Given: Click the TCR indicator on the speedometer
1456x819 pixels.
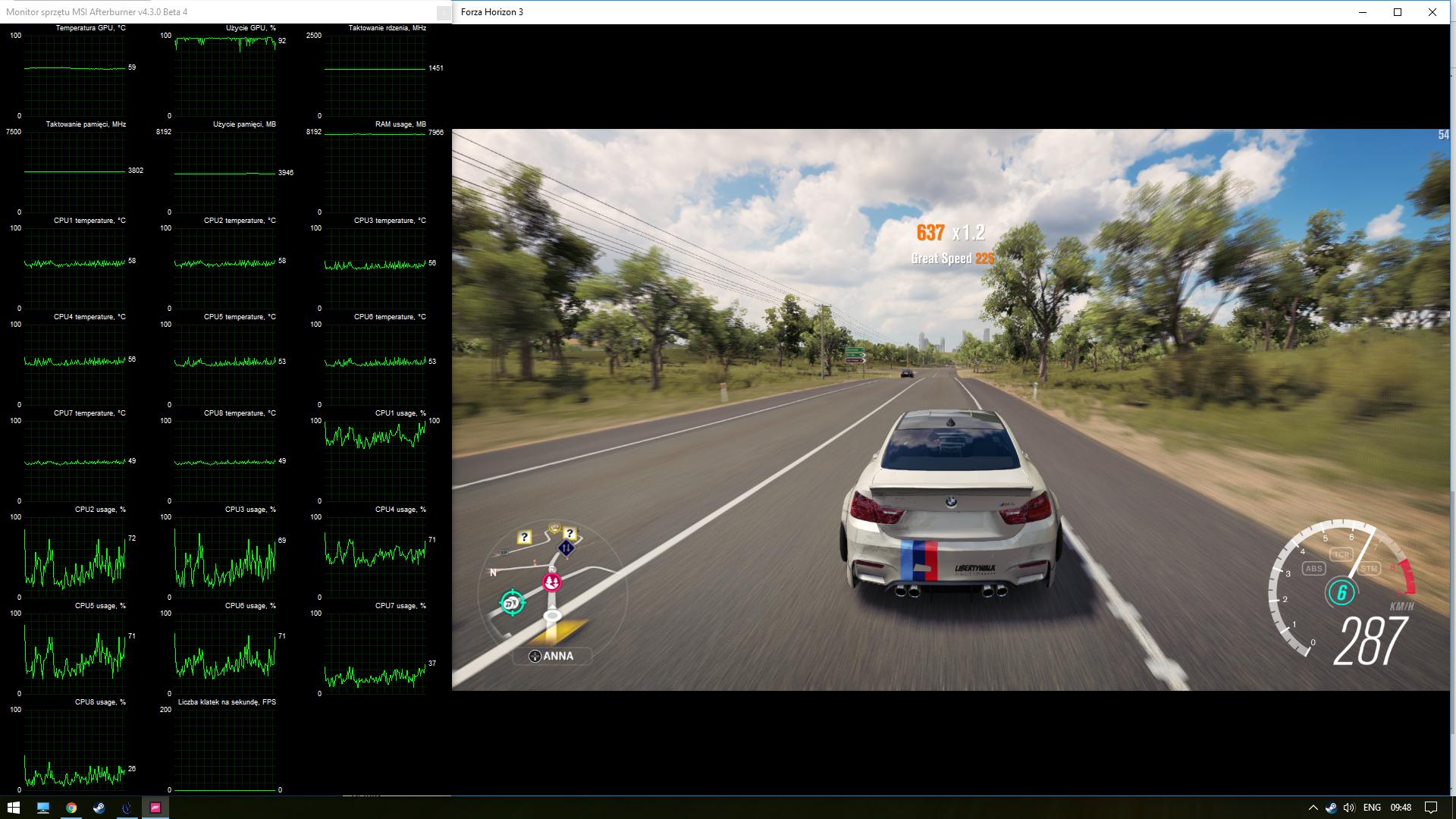Looking at the screenshot, I should tap(1341, 554).
